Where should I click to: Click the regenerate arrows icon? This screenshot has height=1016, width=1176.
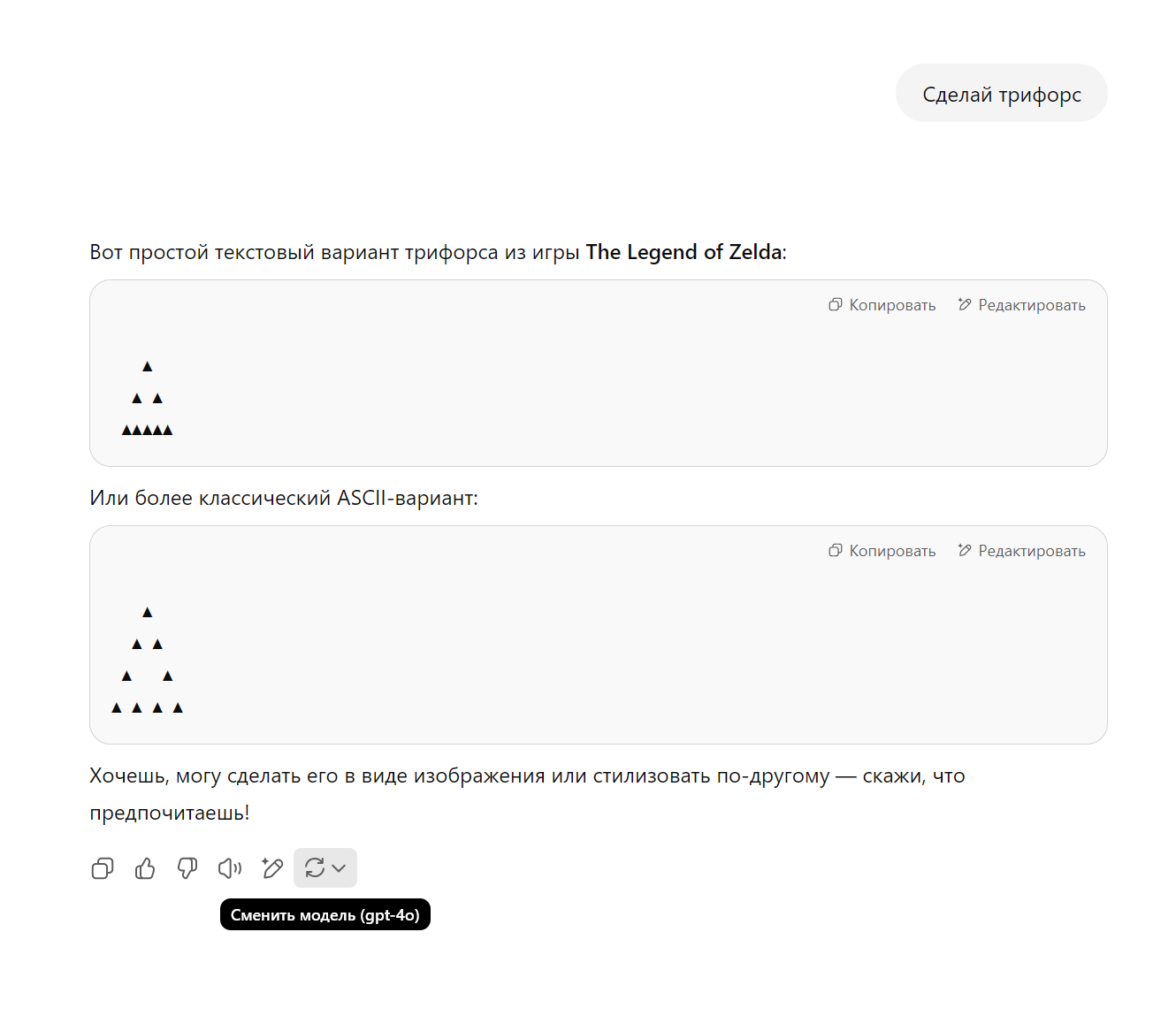pos(315,868)
